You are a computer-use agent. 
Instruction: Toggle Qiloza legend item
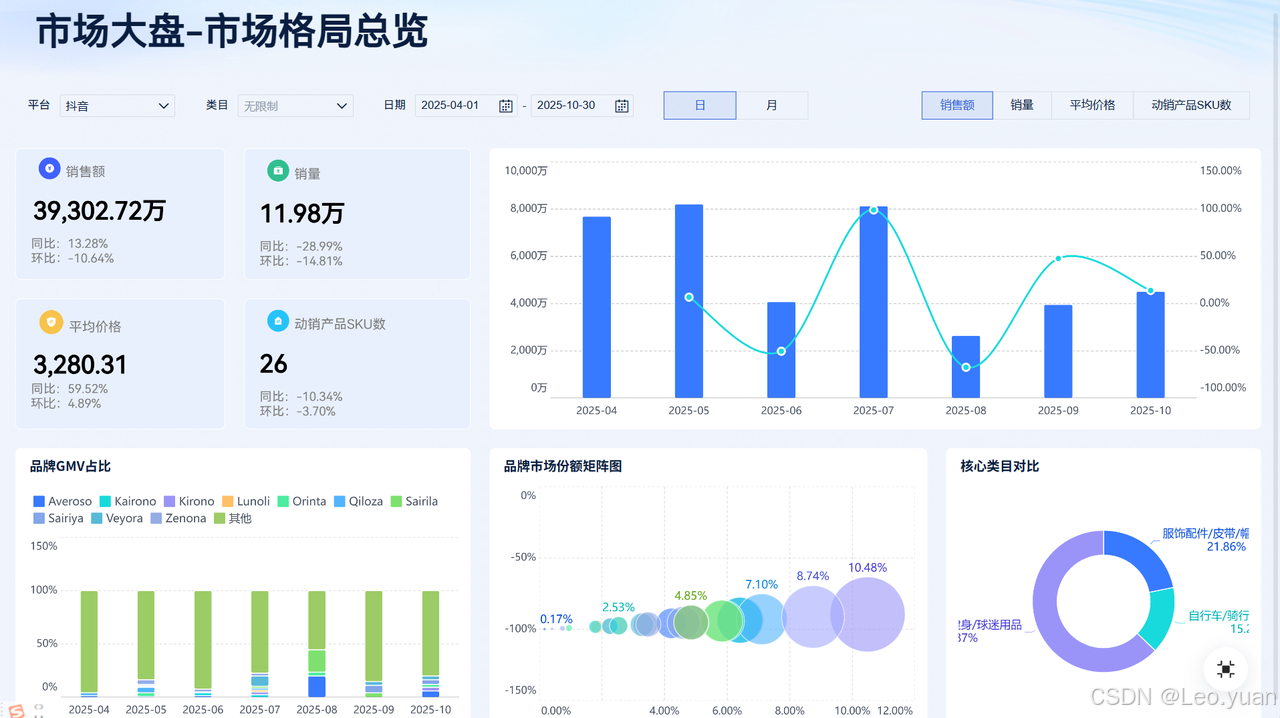coord(358,501)
